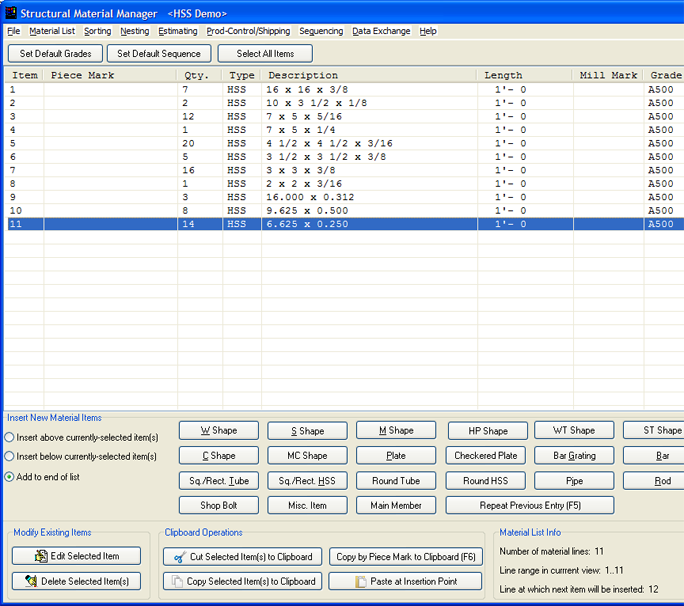Insert an HP Shape item
The height and width of the screenshot is (606, 684).
488,431
